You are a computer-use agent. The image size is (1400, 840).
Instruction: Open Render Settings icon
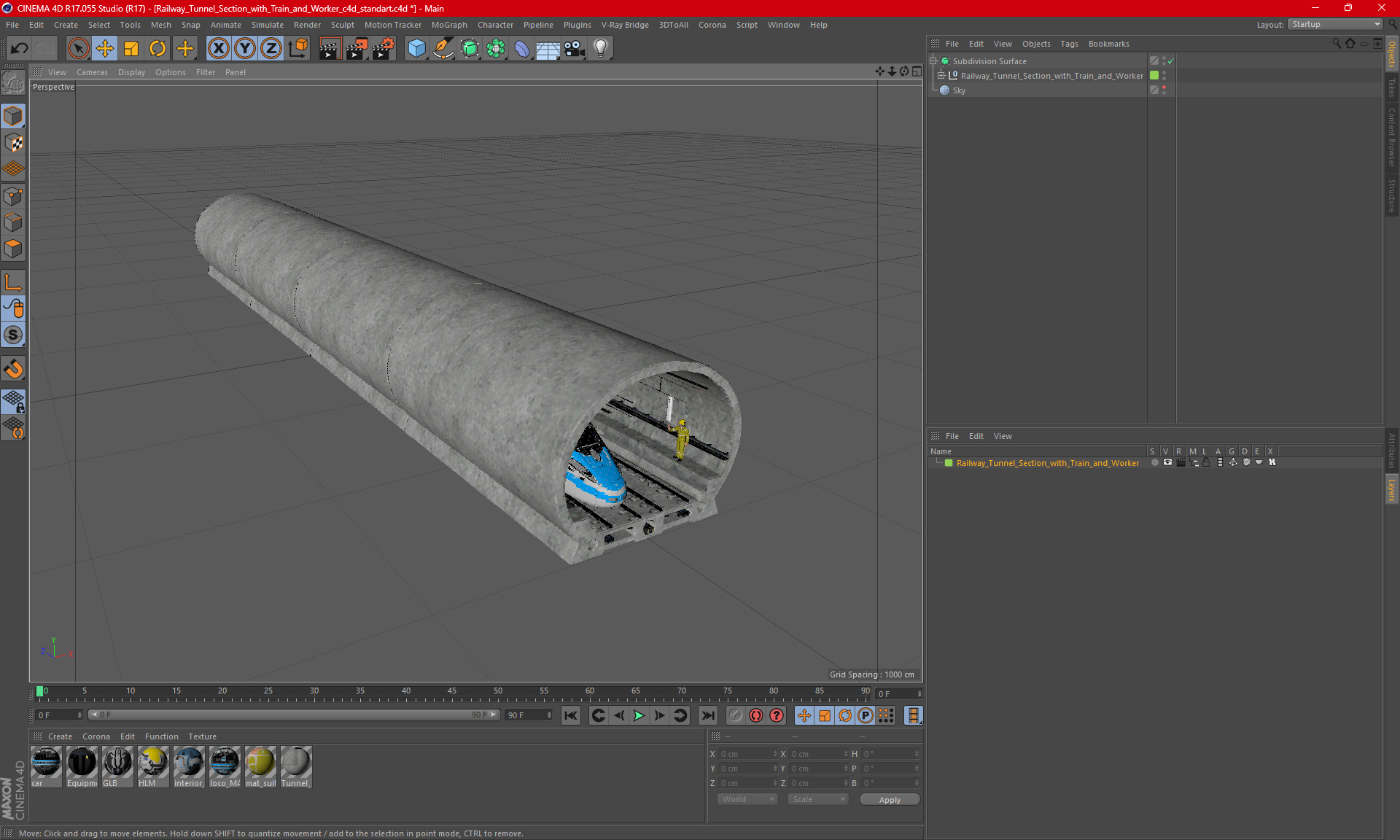383,49
